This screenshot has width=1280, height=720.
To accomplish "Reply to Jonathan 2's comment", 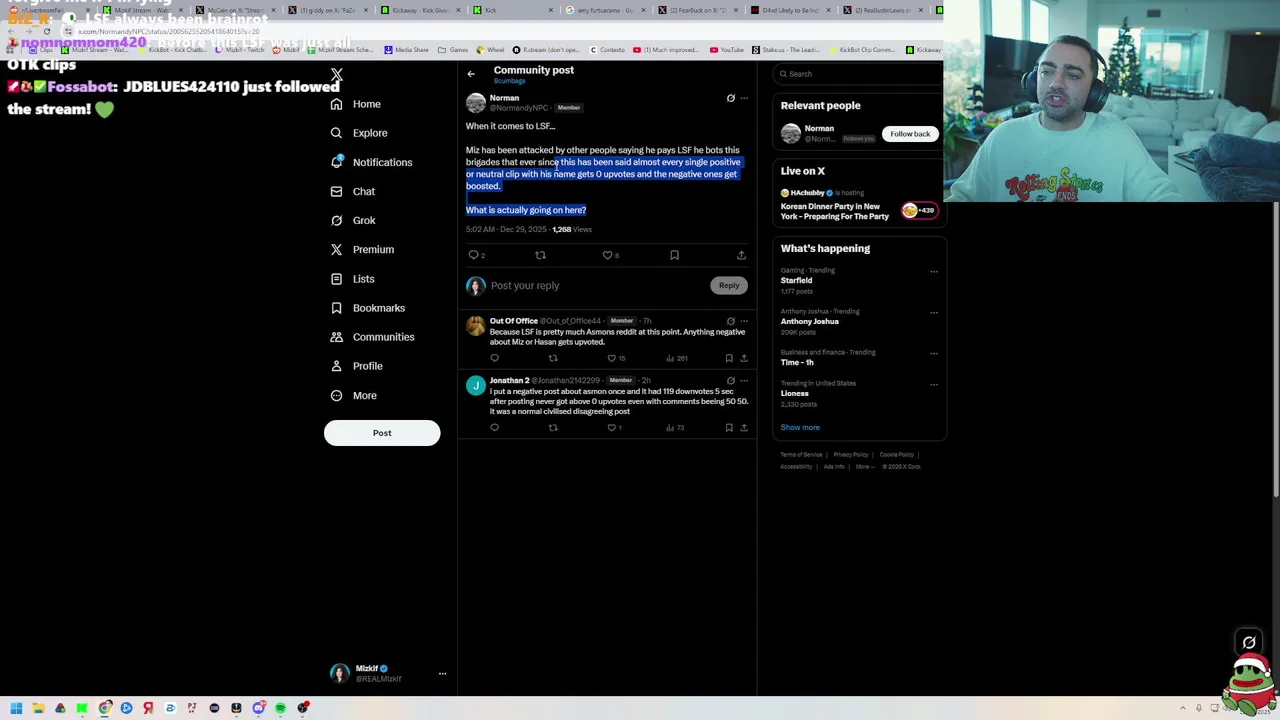I will point(494,428).
